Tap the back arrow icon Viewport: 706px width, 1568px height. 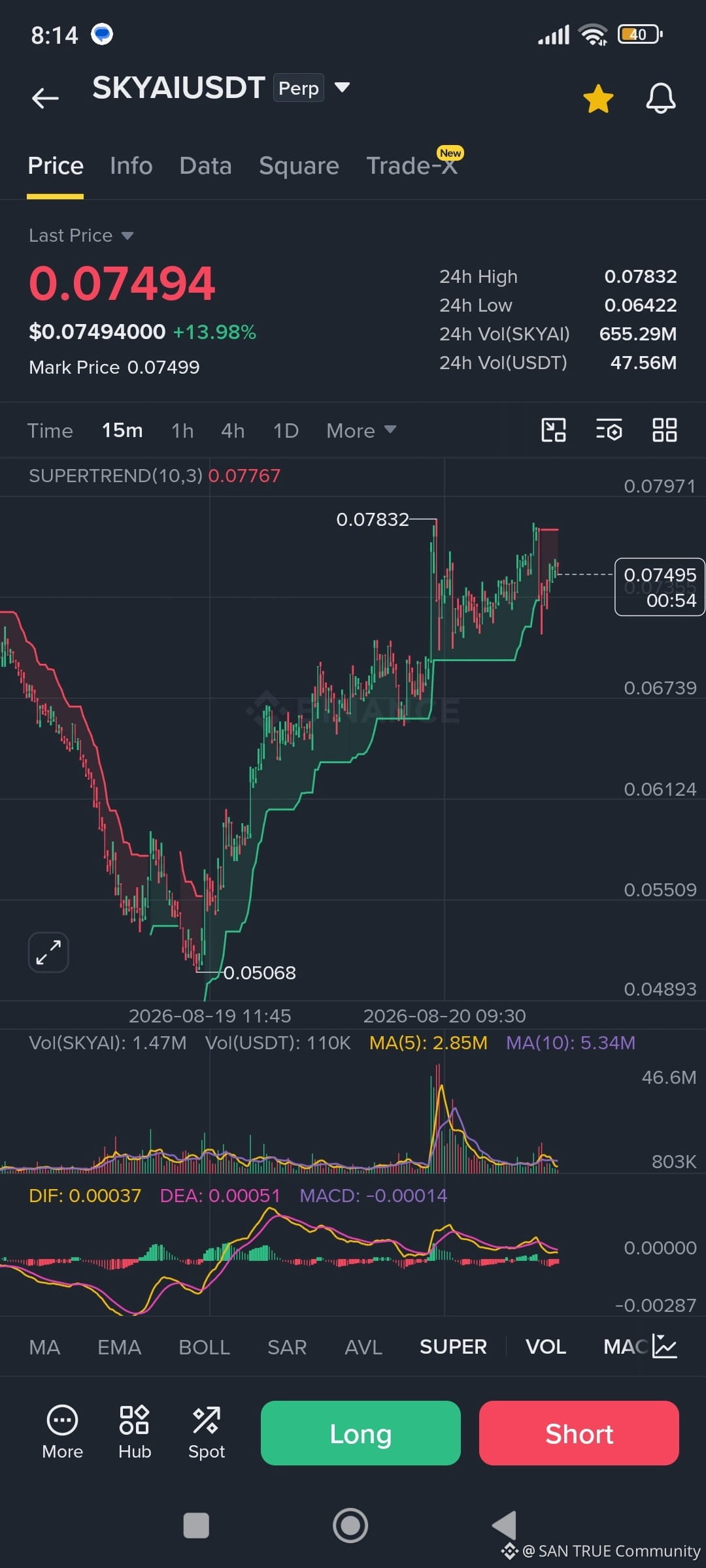(45, 98)
